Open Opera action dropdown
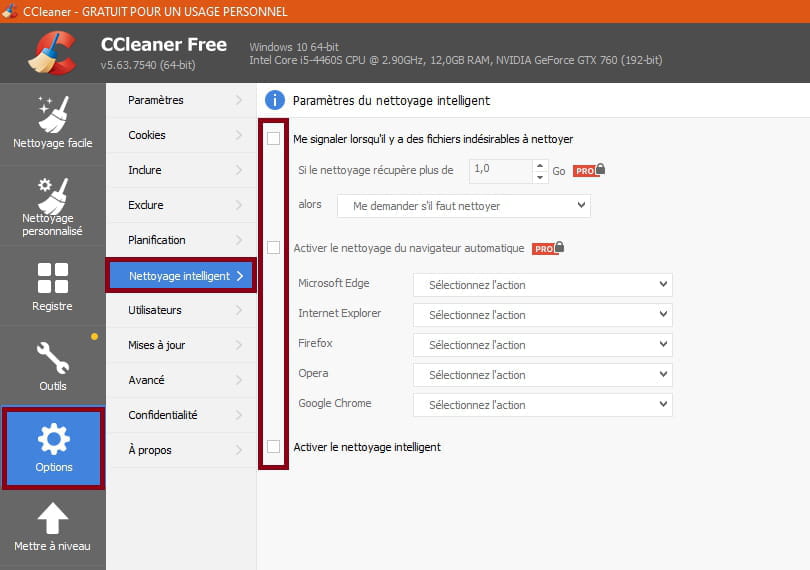The height and width of the screenshot is (570, 810). (542, 375)
